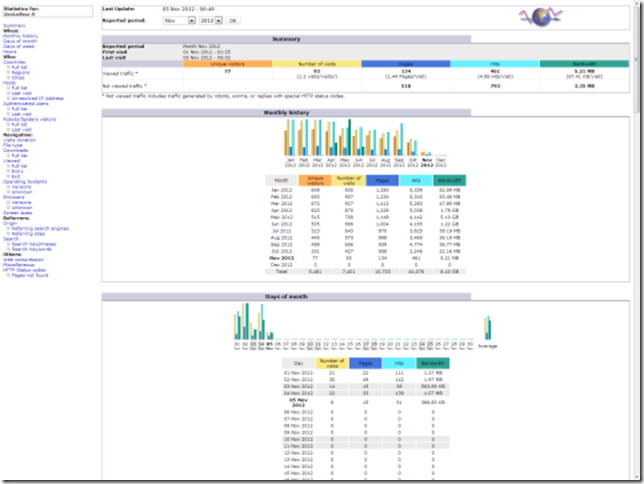Open Cities under Countries
The width and height of the screenshot is (644, 484).
(18, 78)
